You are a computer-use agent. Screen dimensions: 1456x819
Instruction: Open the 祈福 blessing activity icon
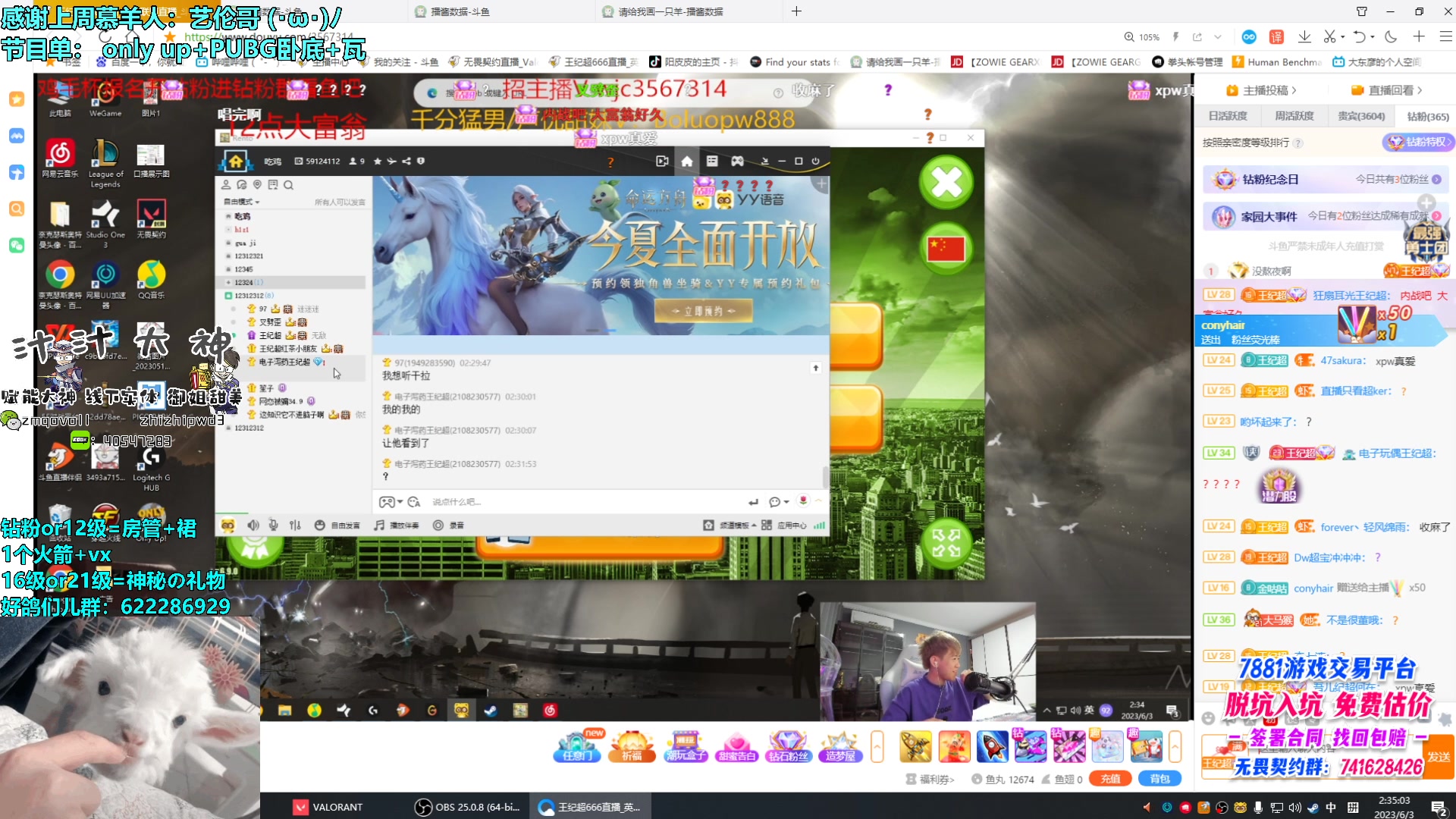pyautogui.click(x=632, y=746)
